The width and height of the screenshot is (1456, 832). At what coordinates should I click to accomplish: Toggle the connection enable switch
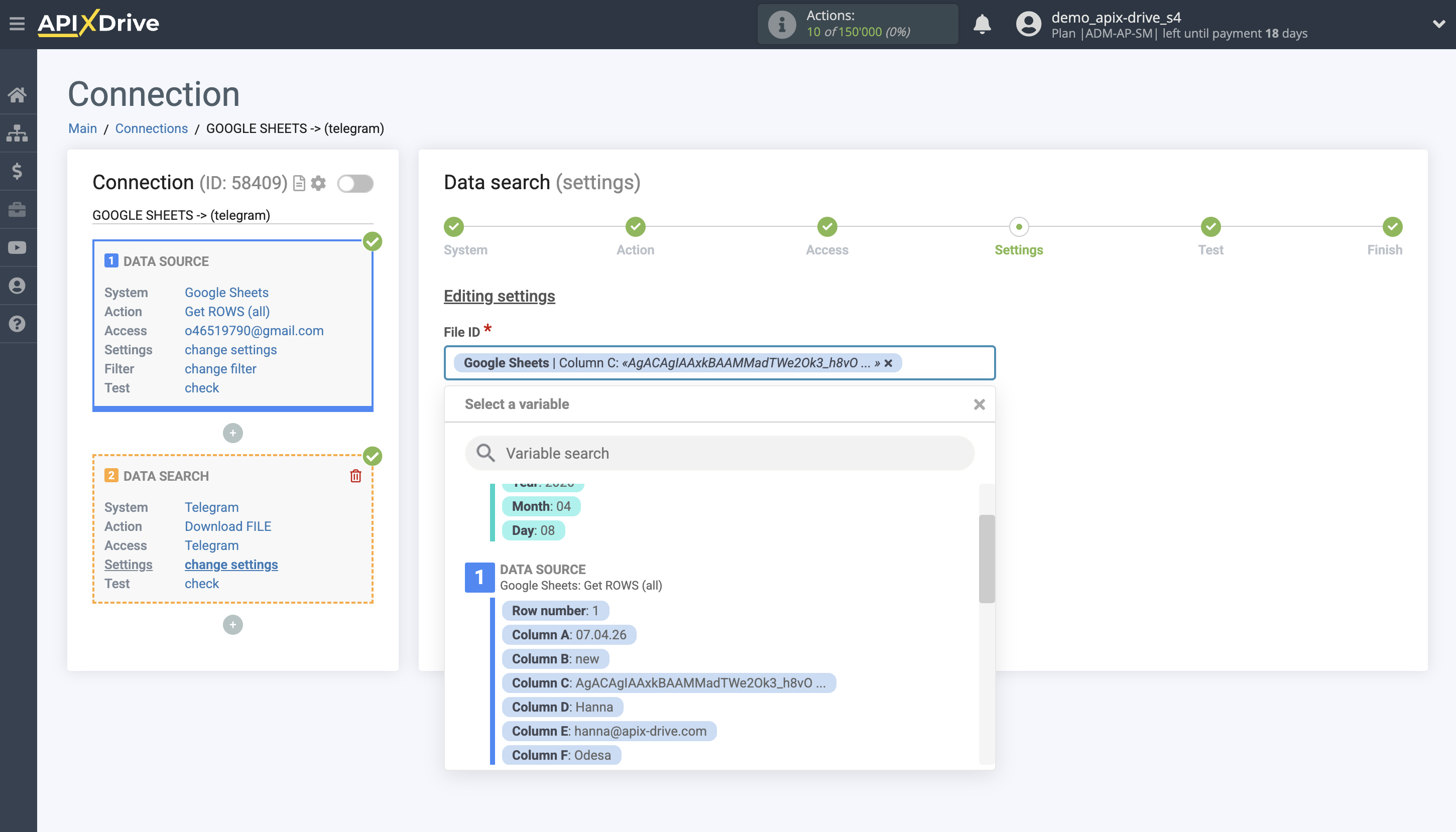355,184
